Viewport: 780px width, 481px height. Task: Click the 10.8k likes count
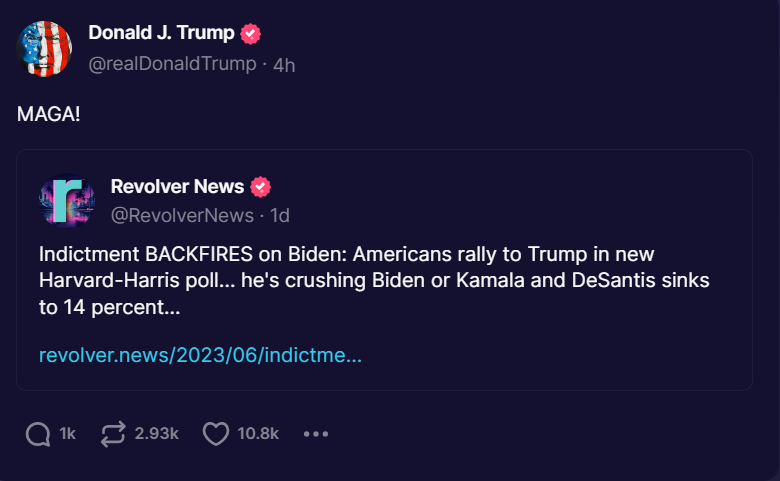point(258,434)
